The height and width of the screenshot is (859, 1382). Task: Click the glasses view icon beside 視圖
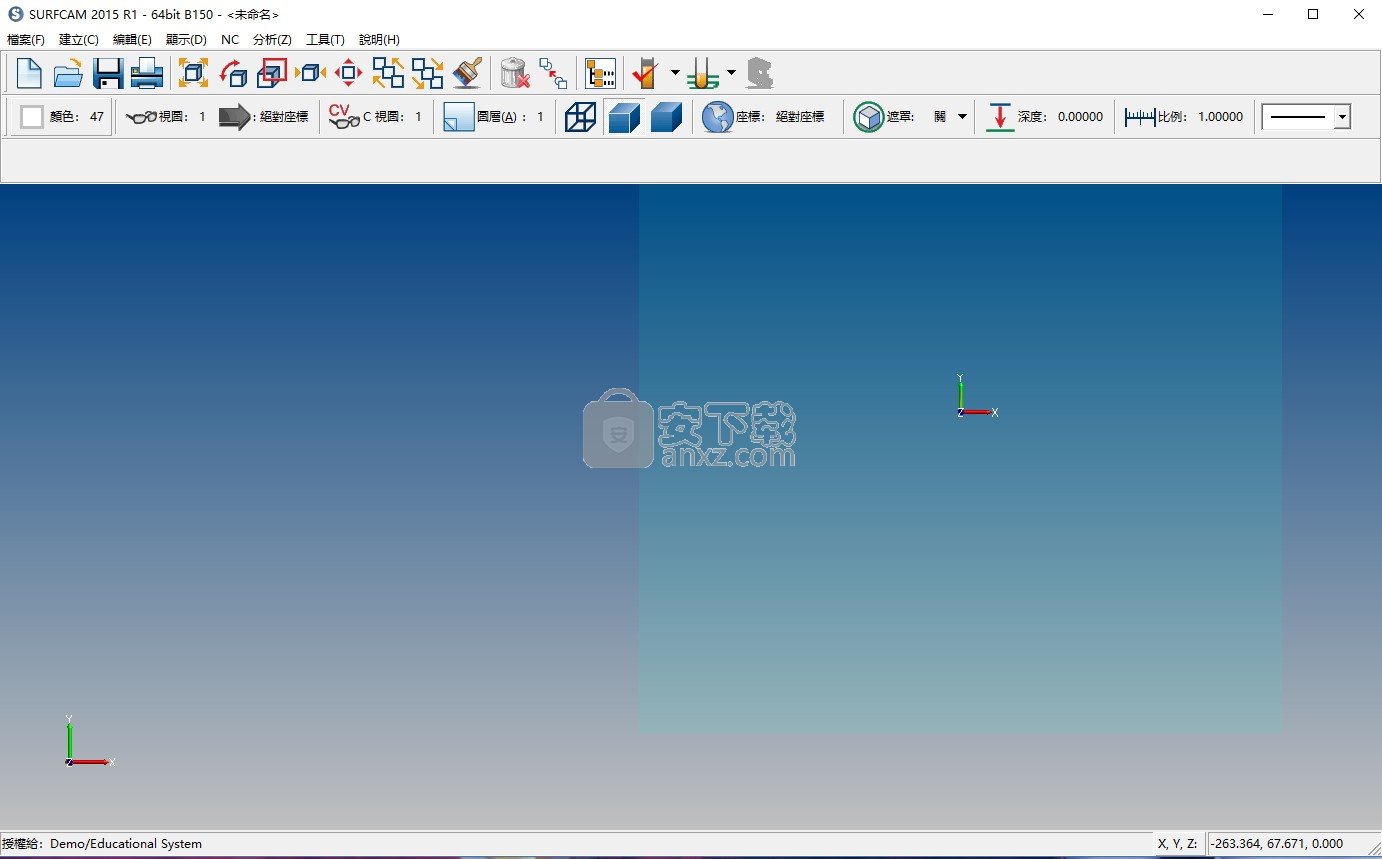tap(141, 117)
